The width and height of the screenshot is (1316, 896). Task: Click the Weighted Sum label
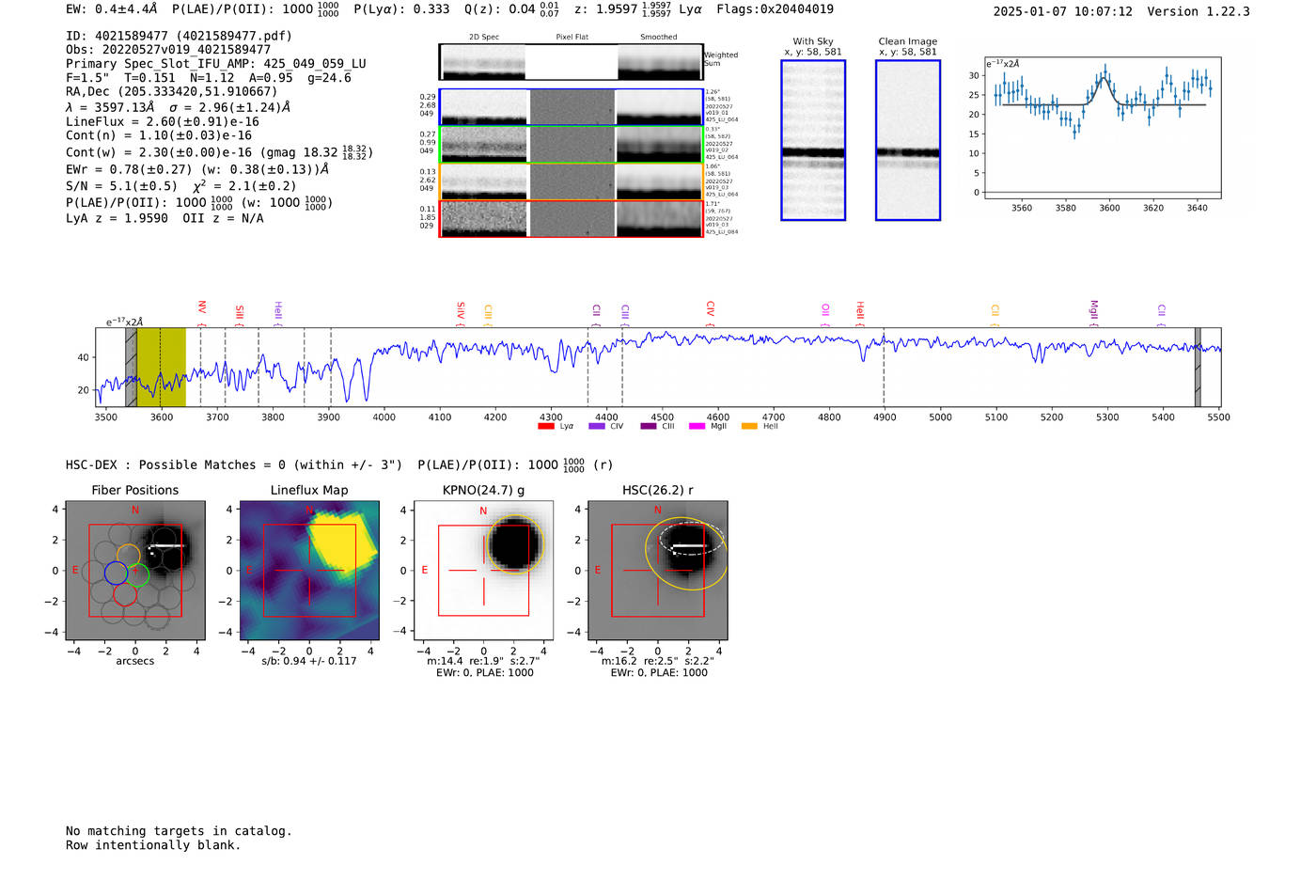click(x=721, y=59)
